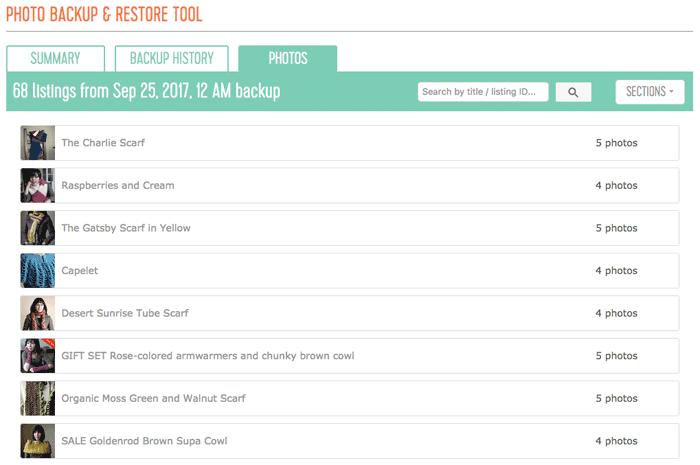
Task: Click the "68 listings" backup heading
Action: 146,91
